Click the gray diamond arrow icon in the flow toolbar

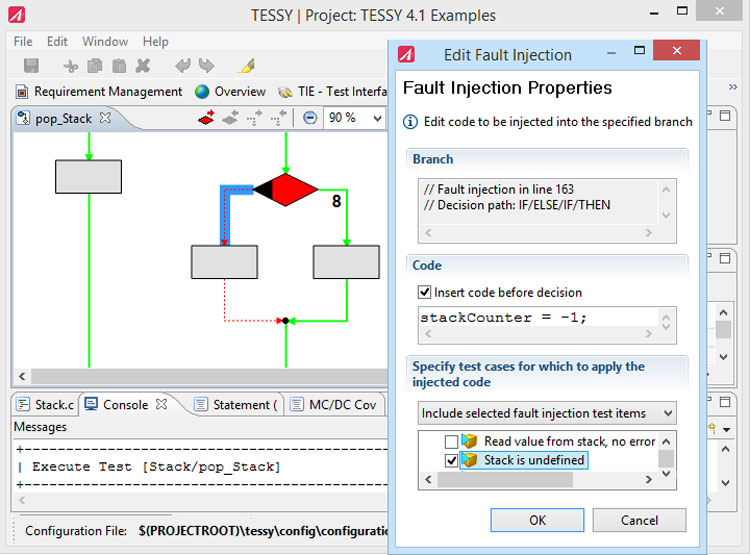[231, 117]
